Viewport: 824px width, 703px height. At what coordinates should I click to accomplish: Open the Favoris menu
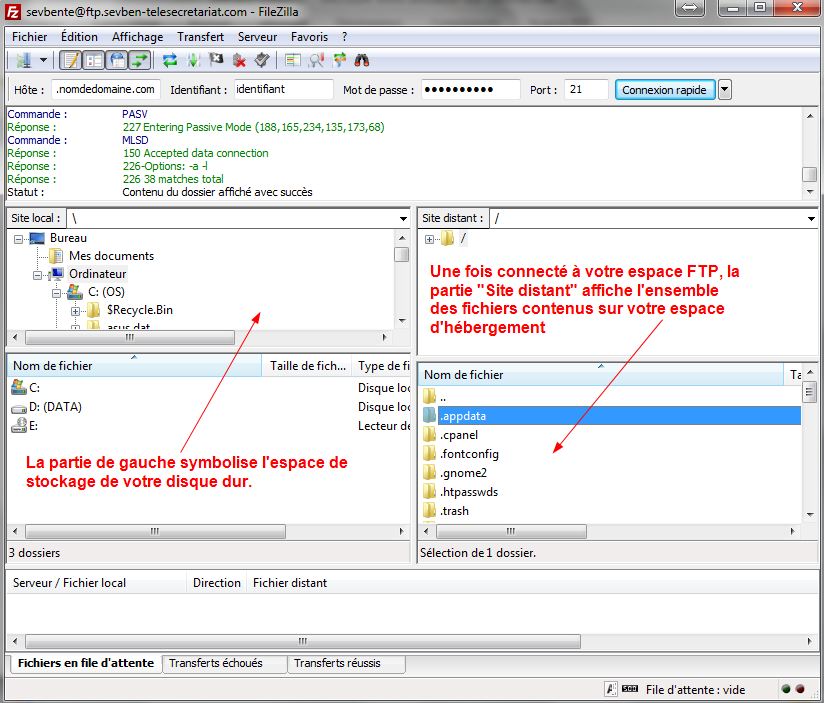(309, 37)
